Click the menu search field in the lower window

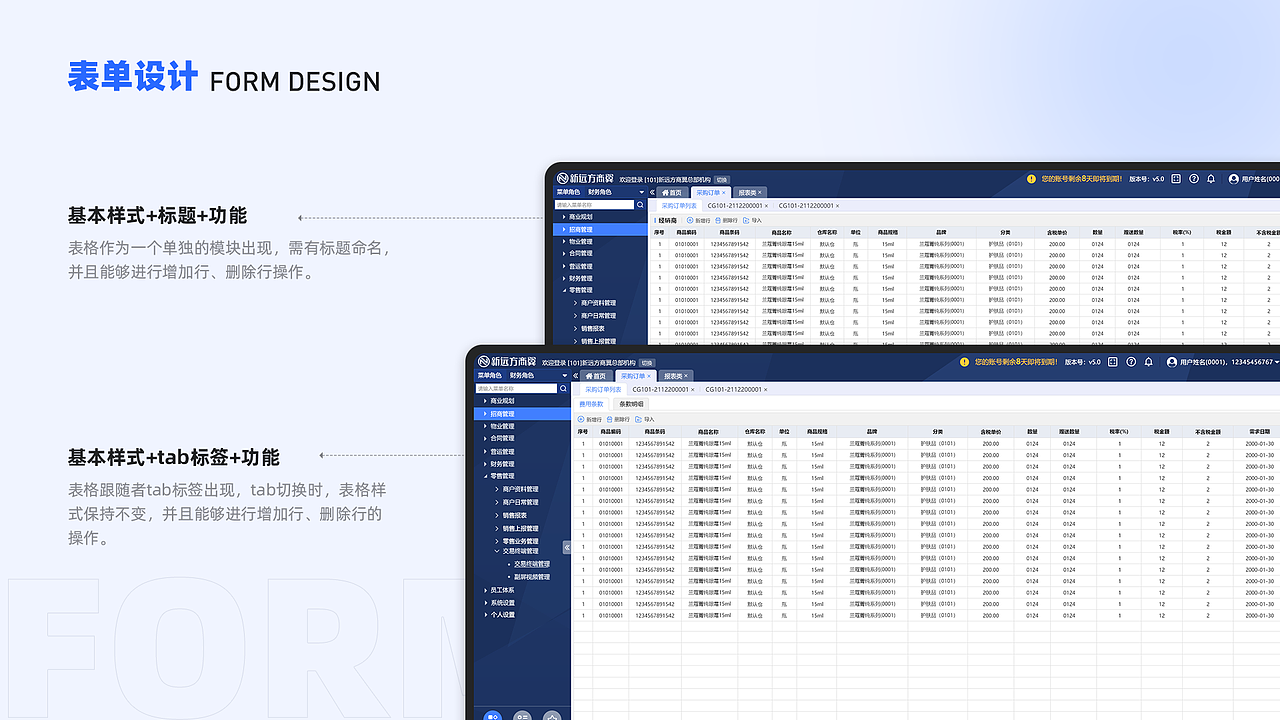tap(516, 388)
